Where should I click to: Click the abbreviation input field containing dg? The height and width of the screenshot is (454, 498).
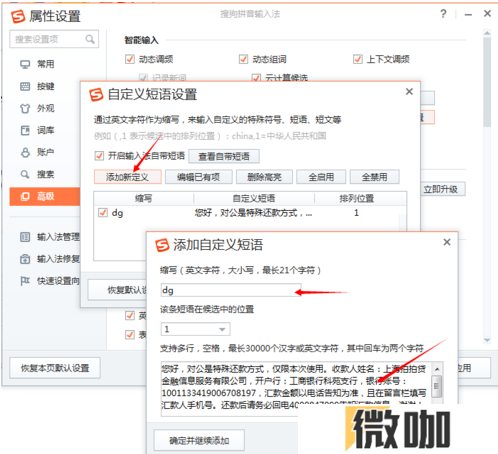(231, 290)
